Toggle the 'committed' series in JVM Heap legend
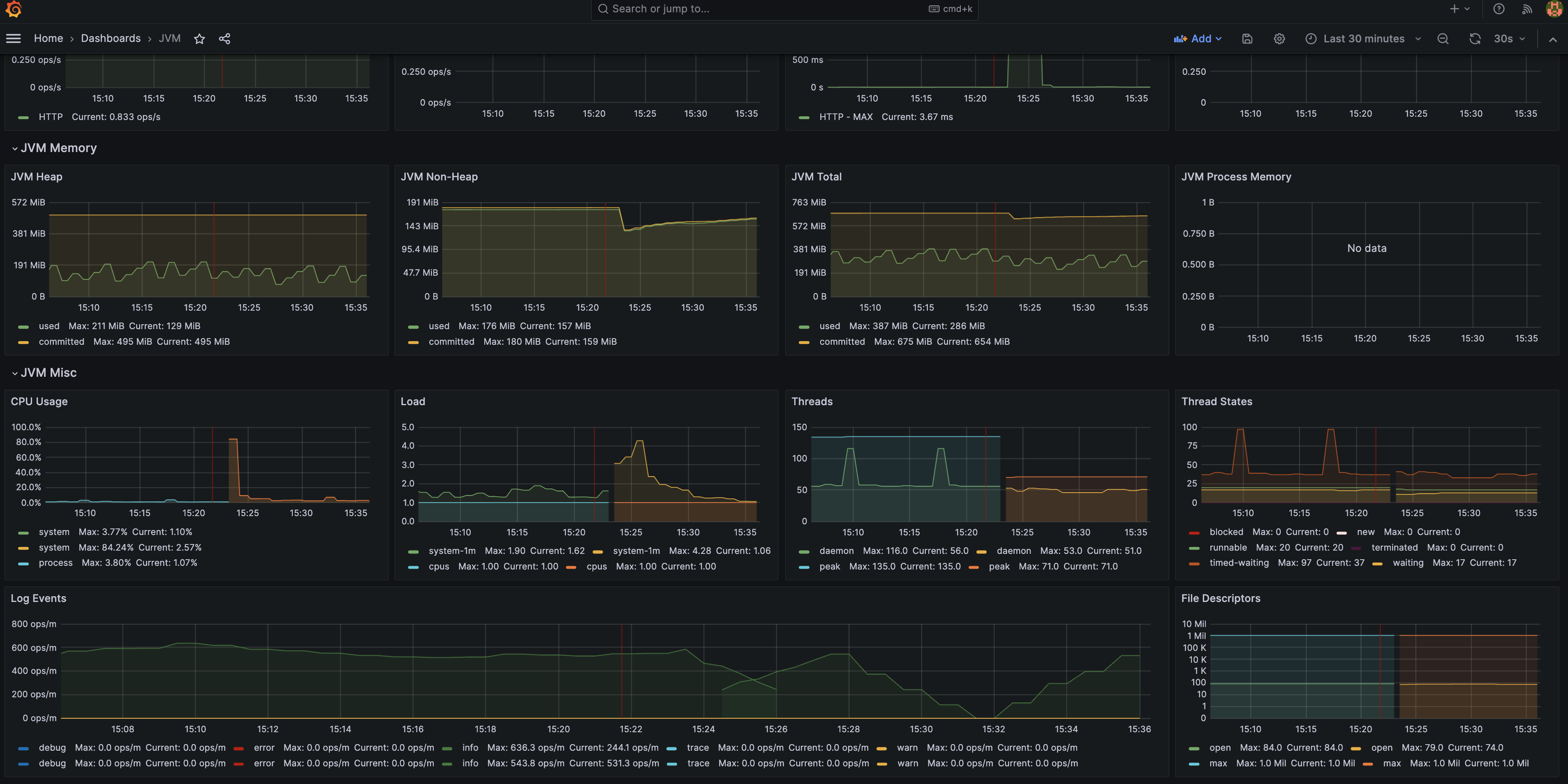 pyautogui.click(x=61, y=342)
